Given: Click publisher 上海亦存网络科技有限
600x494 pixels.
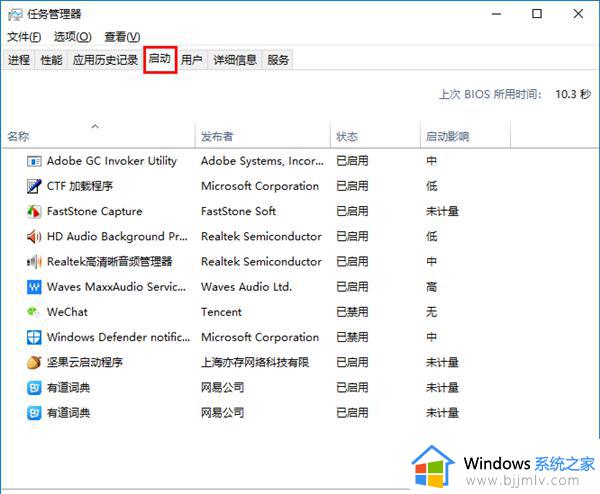Looking at the screenshot, I should pos(255,362).
